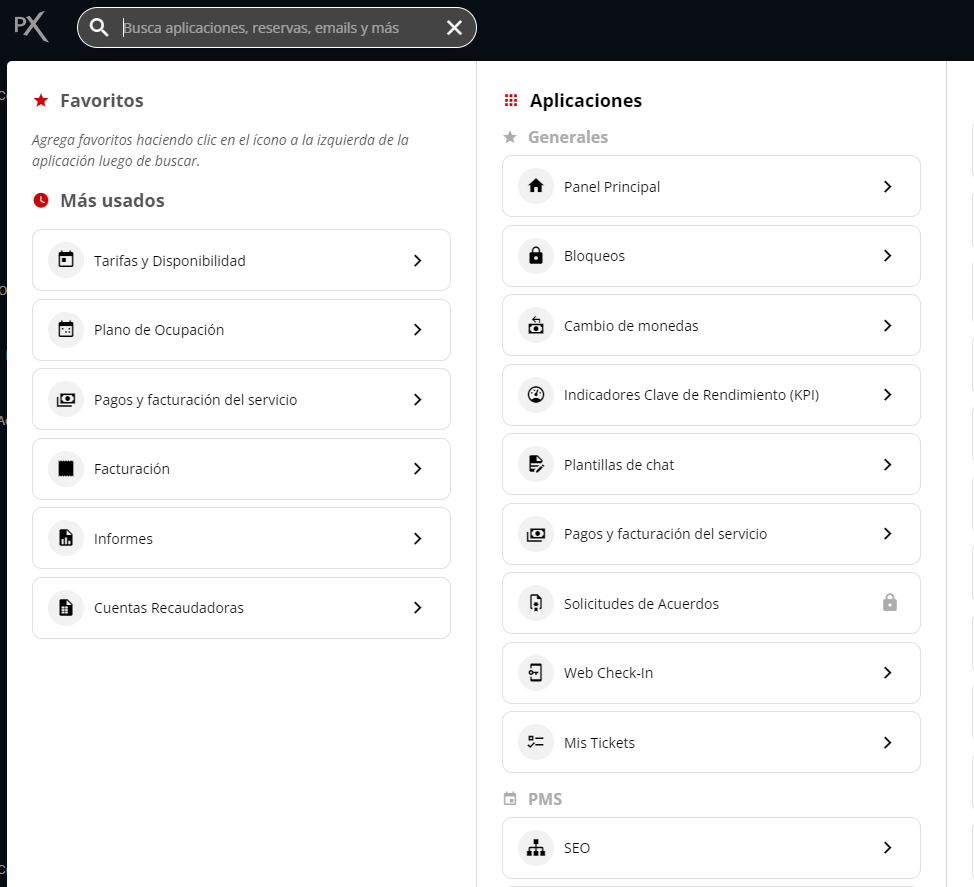The image size is (974, 887).
Task: Expand Cuentas Recaudadoras with its chevron
Action: point(417,608)
